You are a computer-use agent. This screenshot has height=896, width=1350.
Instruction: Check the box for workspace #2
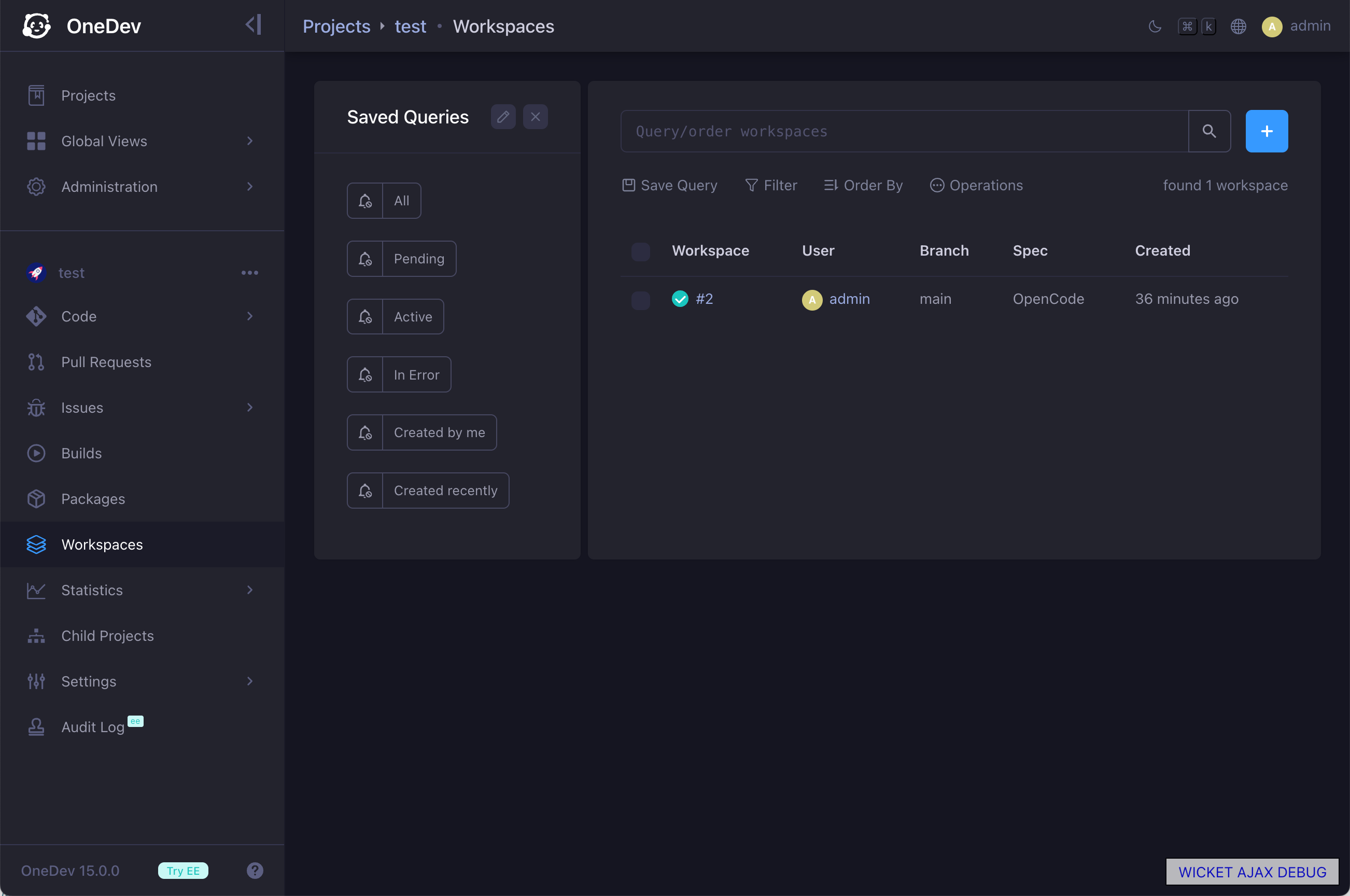[x=640, y=299]
